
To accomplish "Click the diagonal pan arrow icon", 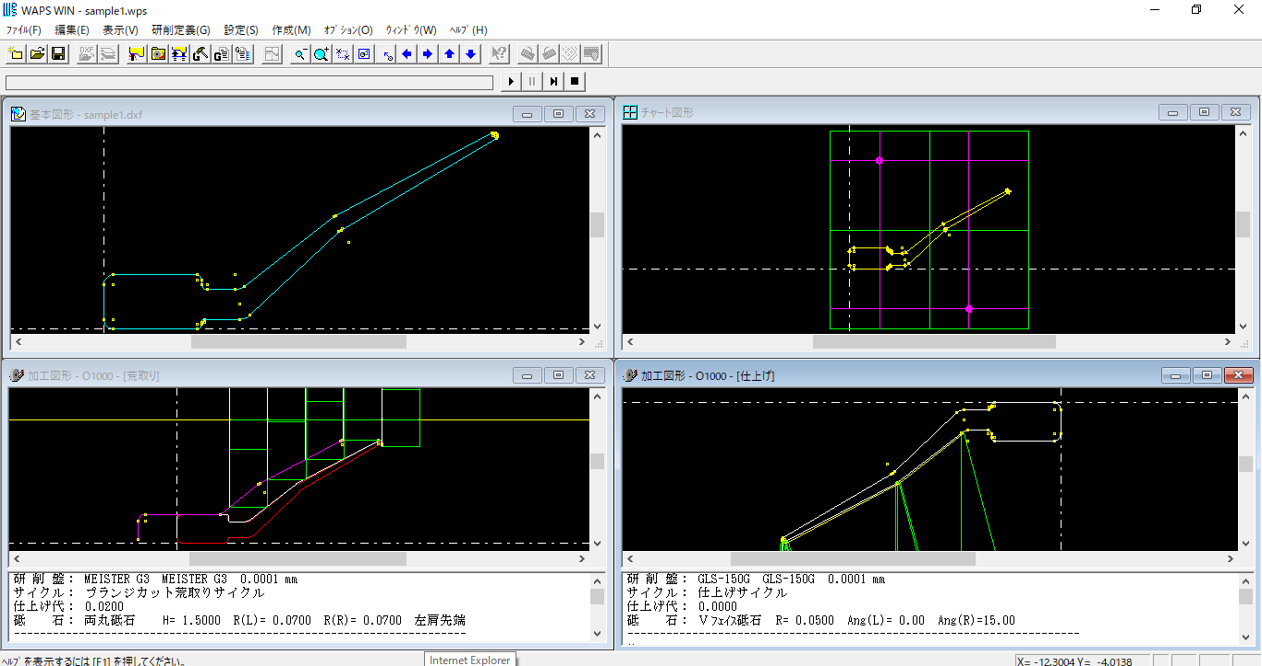I will coord(388,54).
